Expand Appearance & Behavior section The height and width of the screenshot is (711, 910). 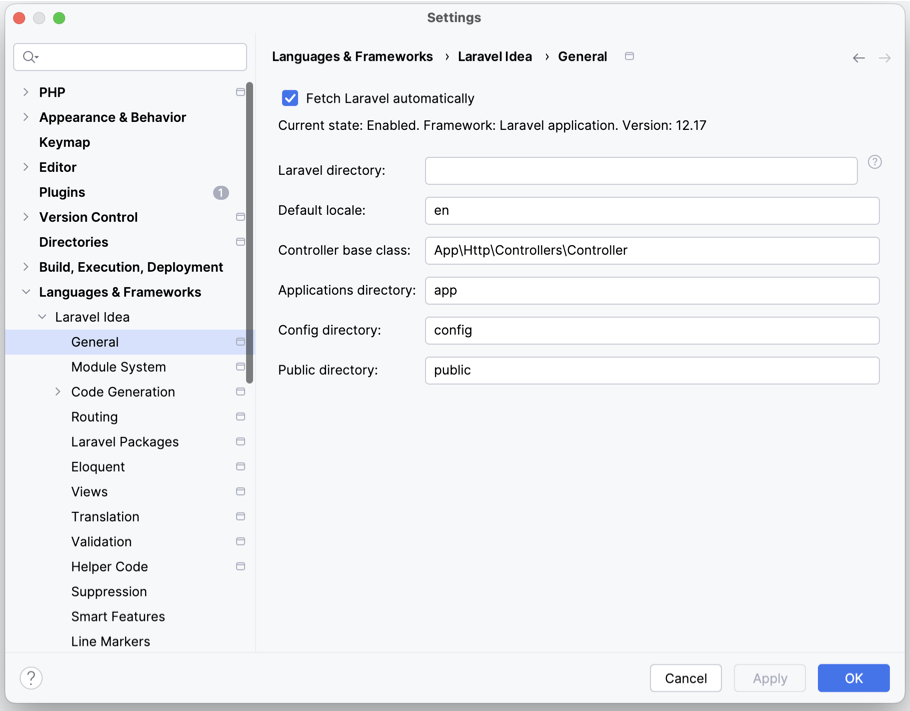coord(26,117)
